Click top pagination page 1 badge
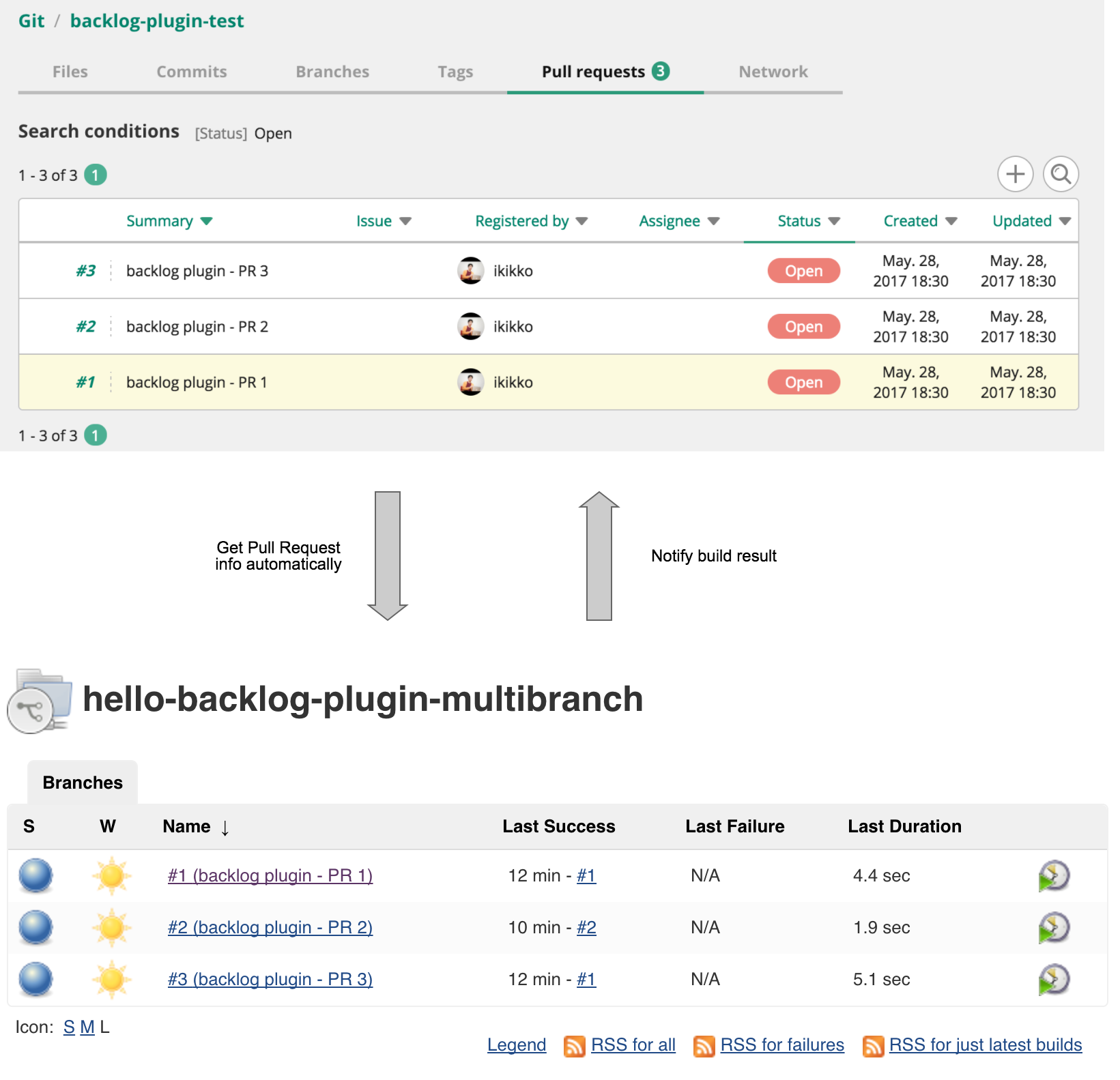This screenshot has height=1080, width=1120. click(x=96, y=175)
